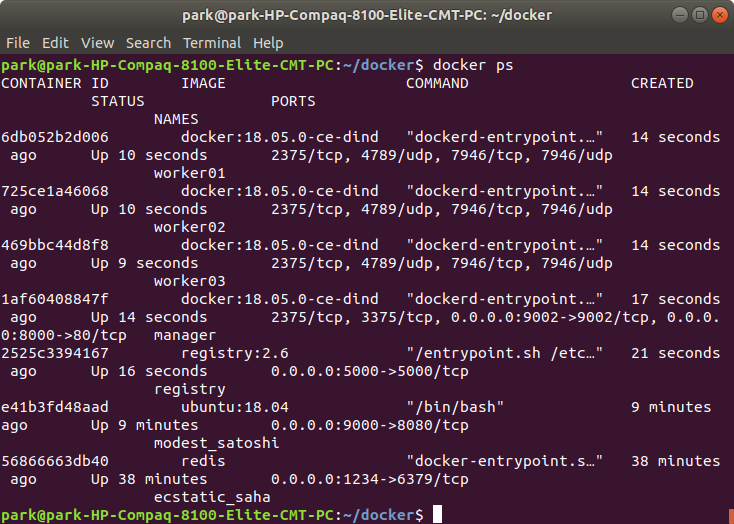
Task: Close the terminal window
Action: (719, 15)
